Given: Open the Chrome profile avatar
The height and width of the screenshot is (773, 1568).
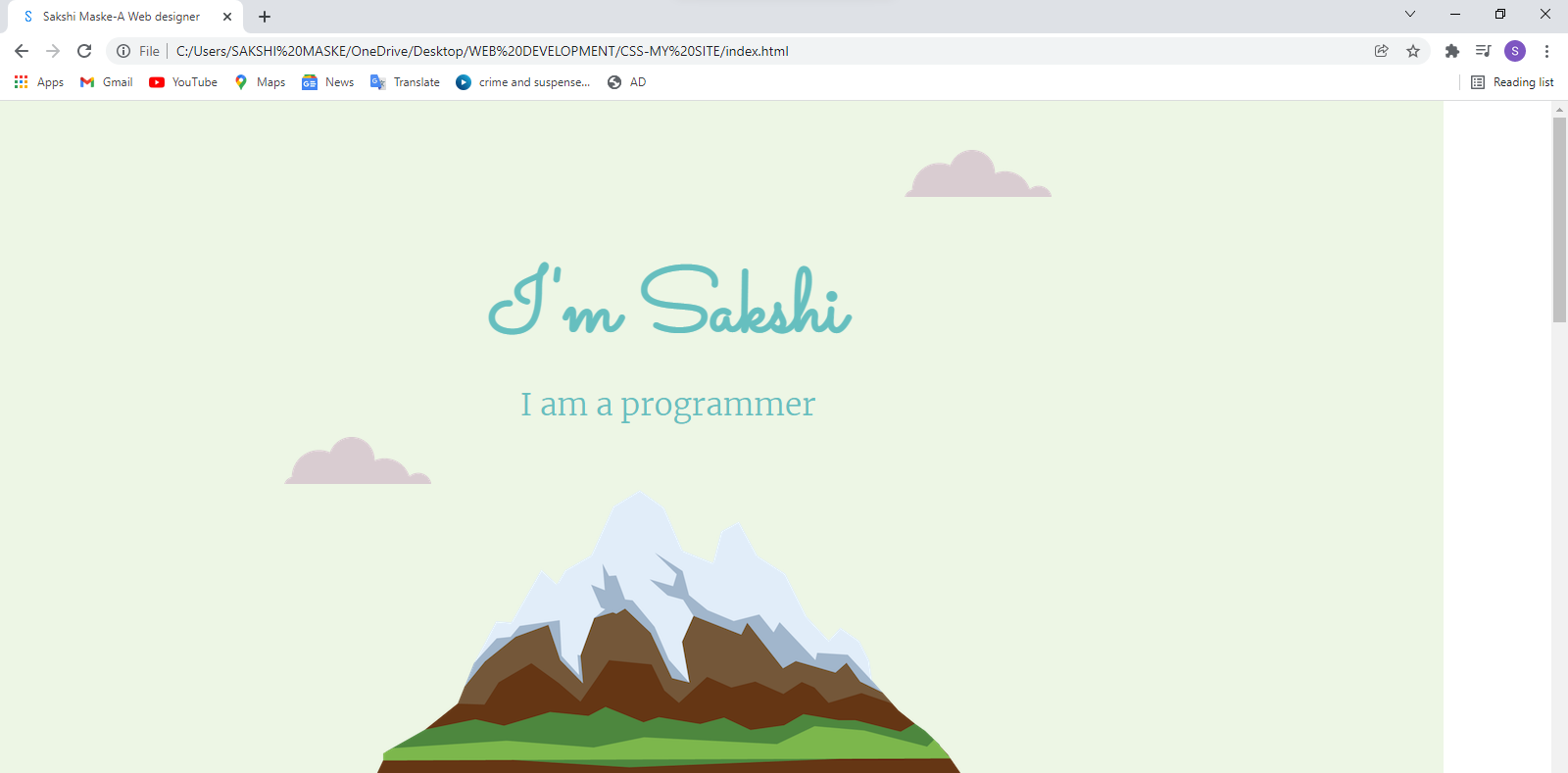Looking at the screenshot, I should tap(1515, 51).
